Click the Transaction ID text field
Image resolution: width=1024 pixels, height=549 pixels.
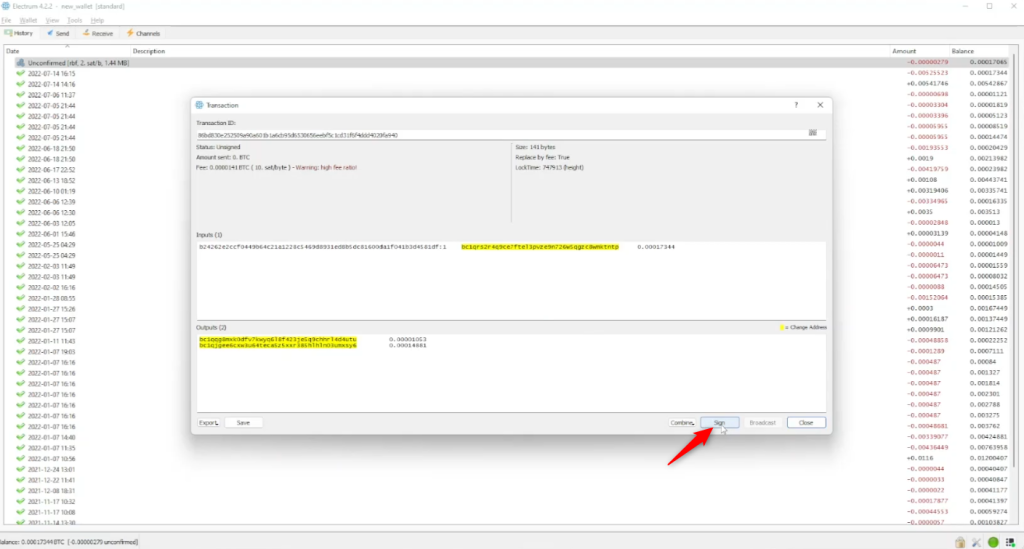click(x=500, y=133)
